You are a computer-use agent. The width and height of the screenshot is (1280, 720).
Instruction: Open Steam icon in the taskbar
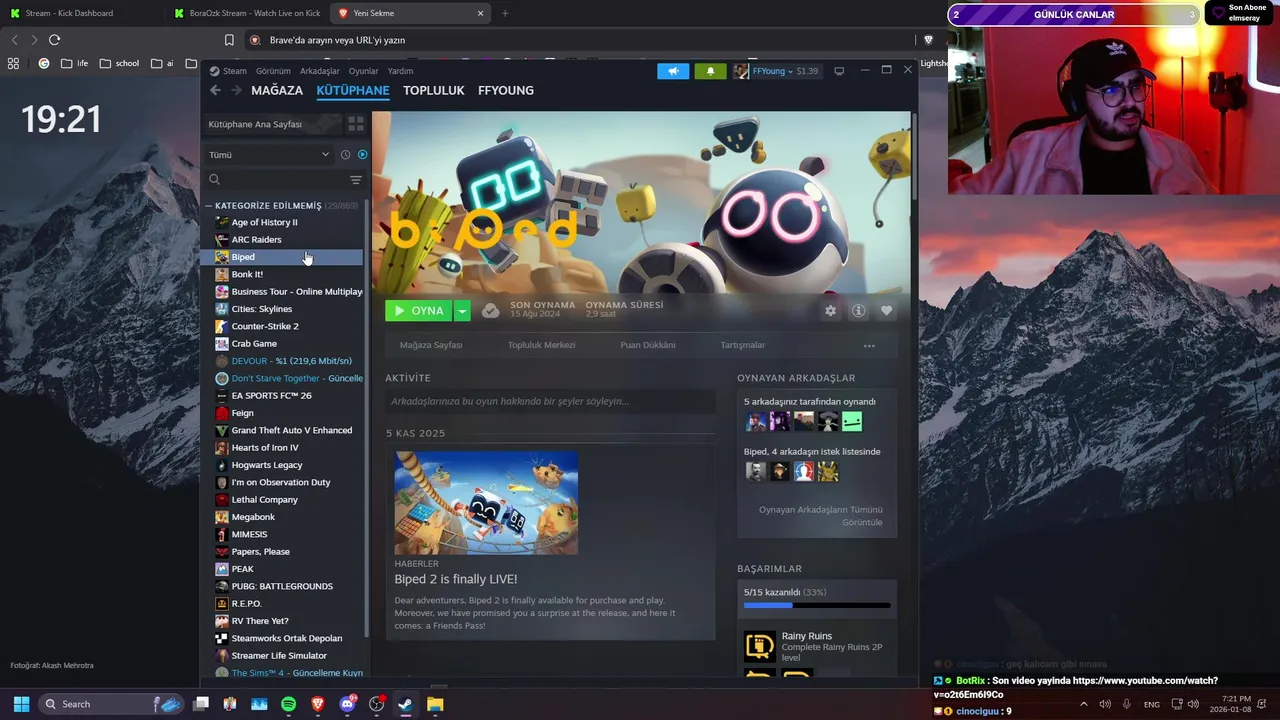[x=405, y=704]
